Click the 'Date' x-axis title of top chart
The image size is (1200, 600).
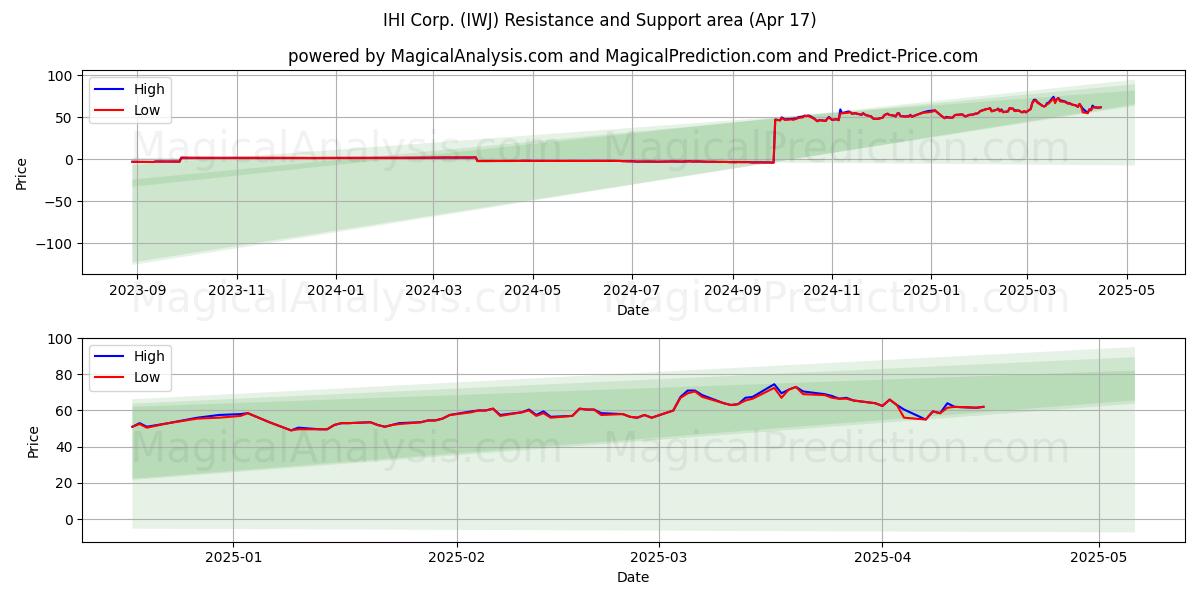tap(633, 310)
